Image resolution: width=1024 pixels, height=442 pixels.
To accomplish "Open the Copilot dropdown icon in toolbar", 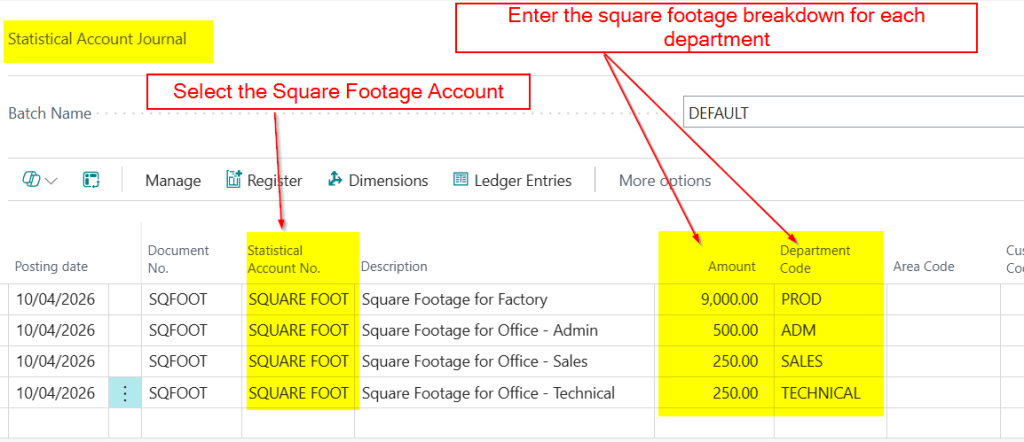I will [39, 180].
